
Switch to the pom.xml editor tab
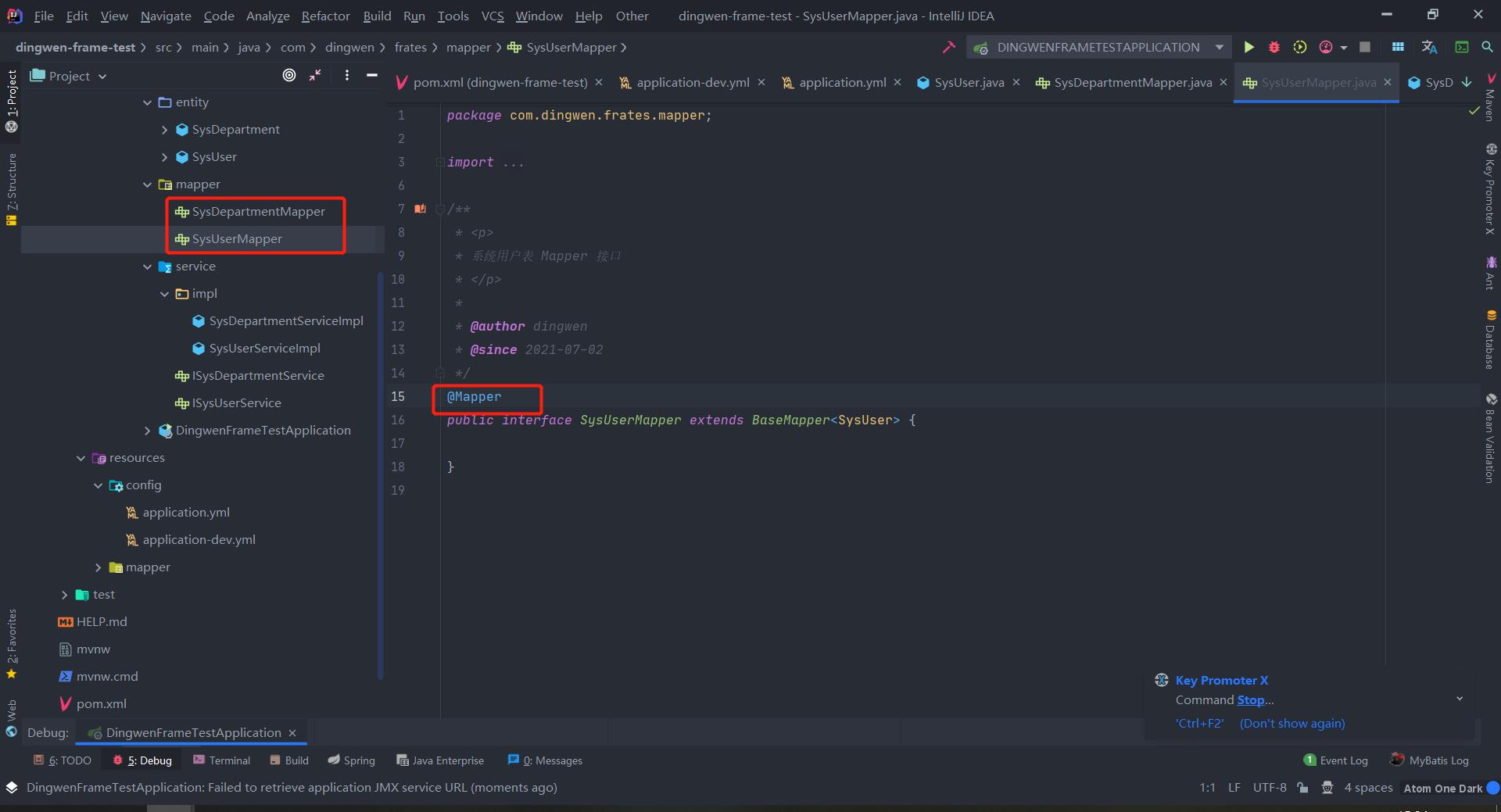(500, 82)
